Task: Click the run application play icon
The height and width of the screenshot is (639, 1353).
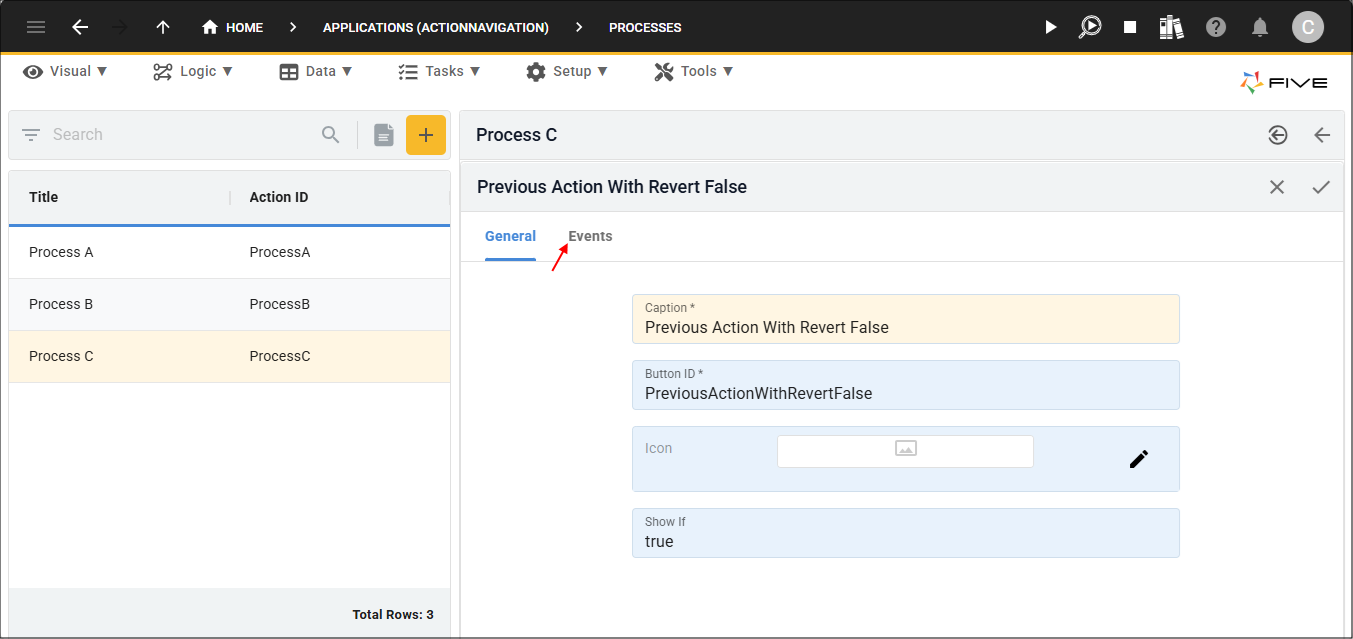Action: point(1050,27)
